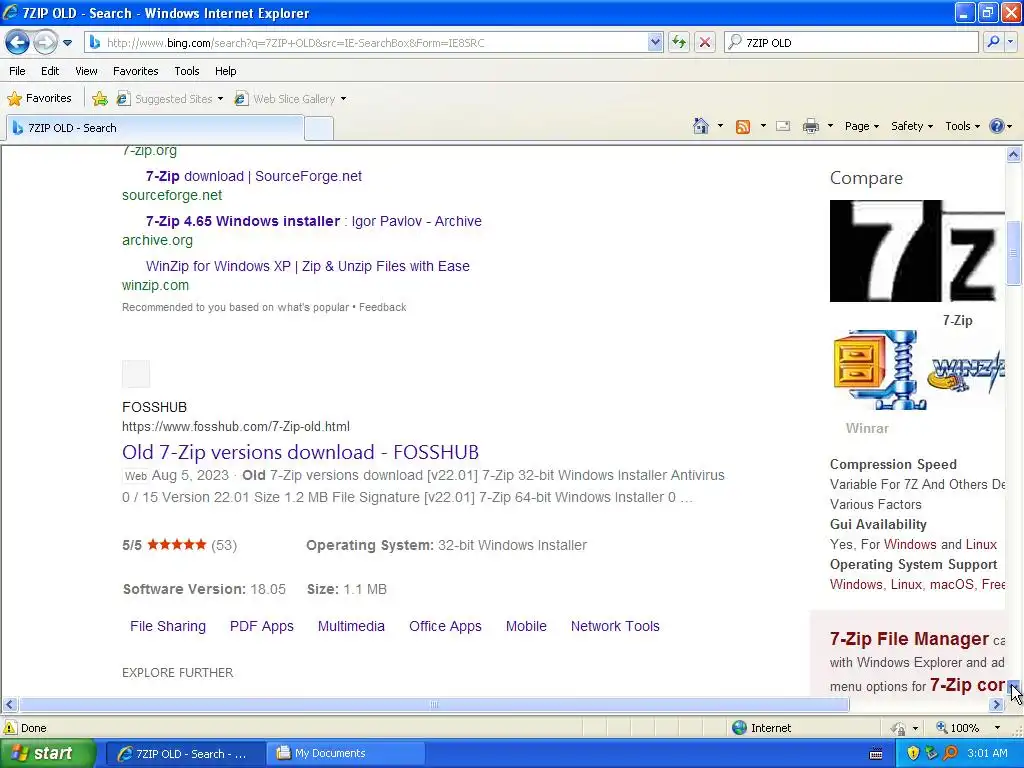Open the Print options dropdown arrow
Screen dimensions: 1024x768
[830, 126]
